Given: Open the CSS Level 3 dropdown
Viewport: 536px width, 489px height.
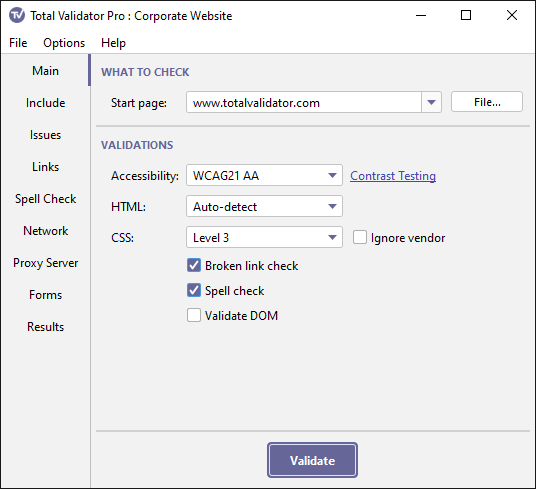Looking at the screenshot, I should 264,237.
